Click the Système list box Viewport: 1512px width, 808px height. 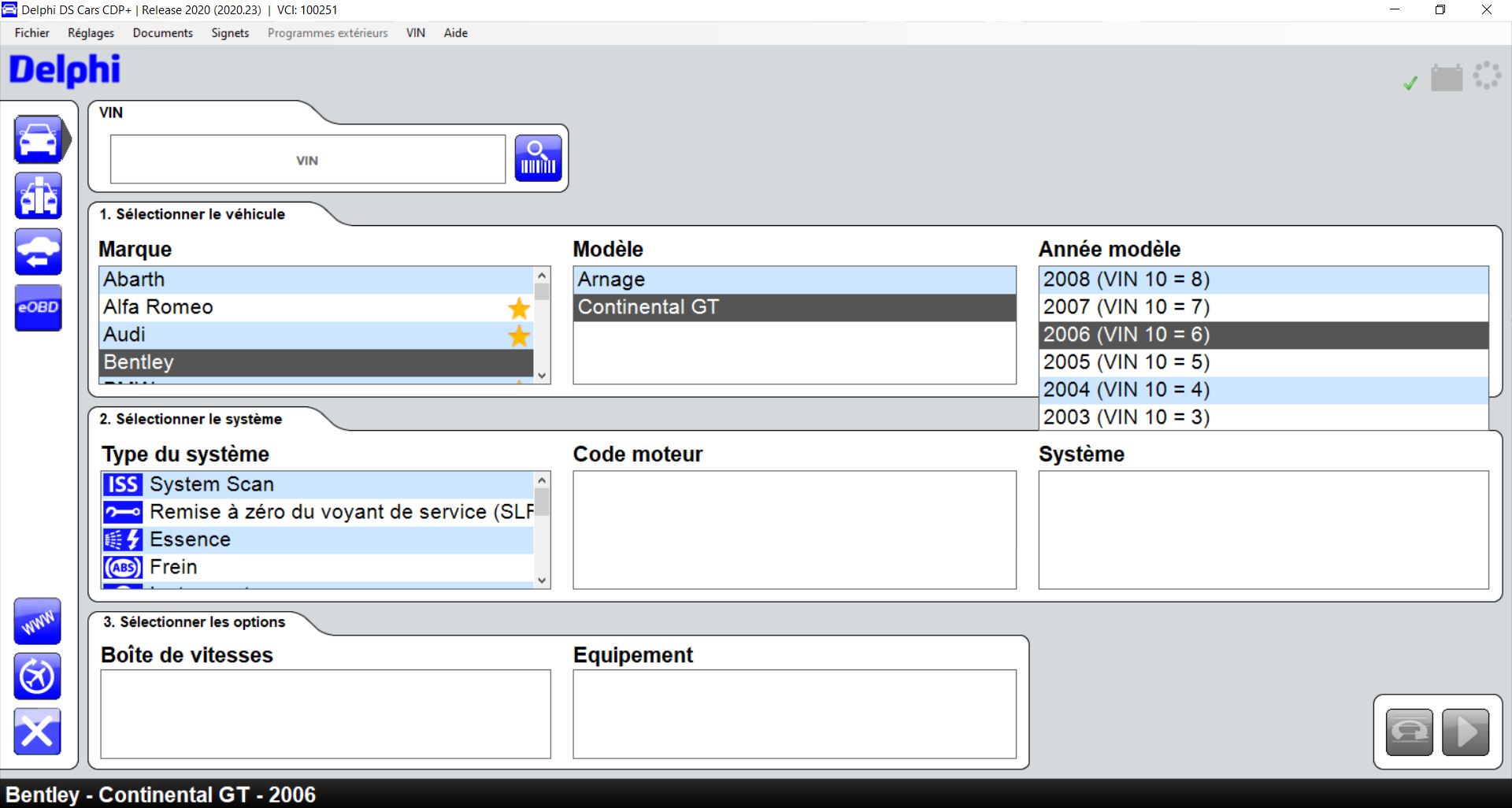coord(1264,530)
